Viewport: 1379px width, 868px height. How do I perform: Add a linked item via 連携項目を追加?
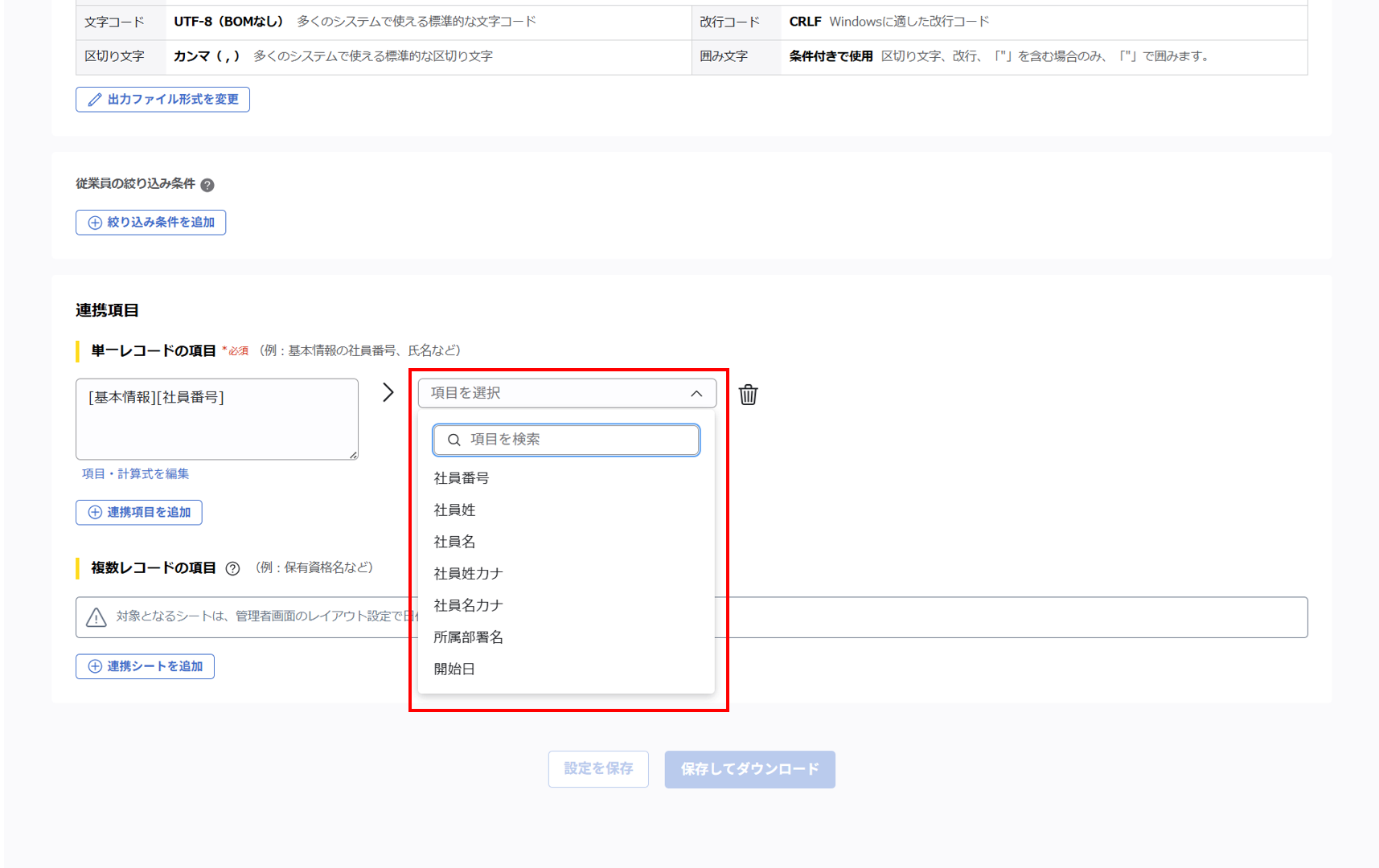[138, 512]
